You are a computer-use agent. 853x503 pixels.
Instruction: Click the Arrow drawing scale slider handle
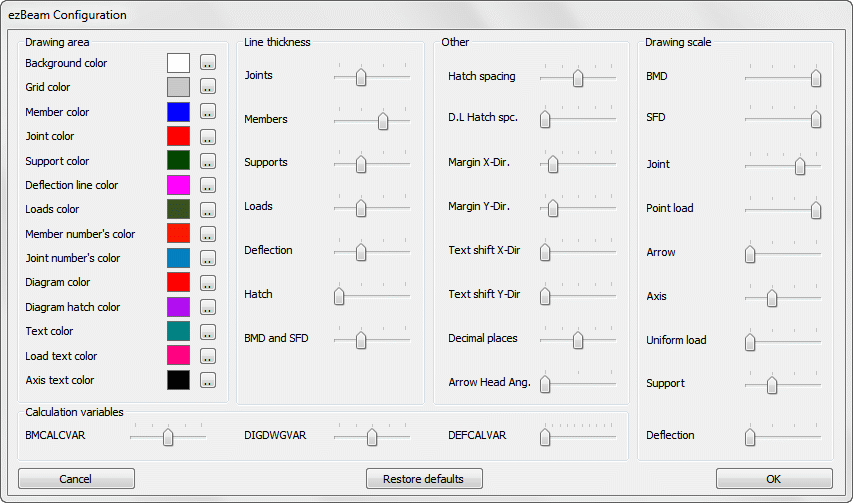(750, 254)
